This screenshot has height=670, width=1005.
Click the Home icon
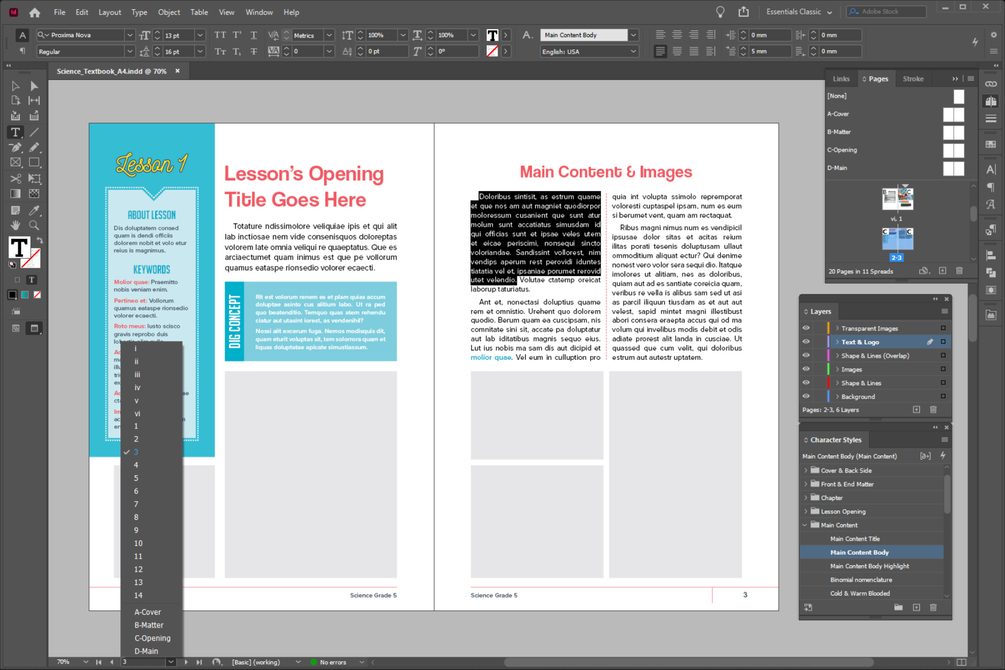[35, 12]
